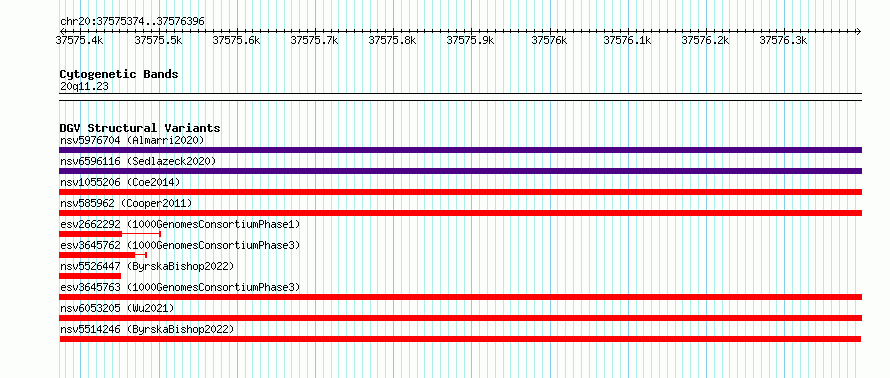
Task: Click the 37575.7k ruler tick label
Action: pos(314,40)
